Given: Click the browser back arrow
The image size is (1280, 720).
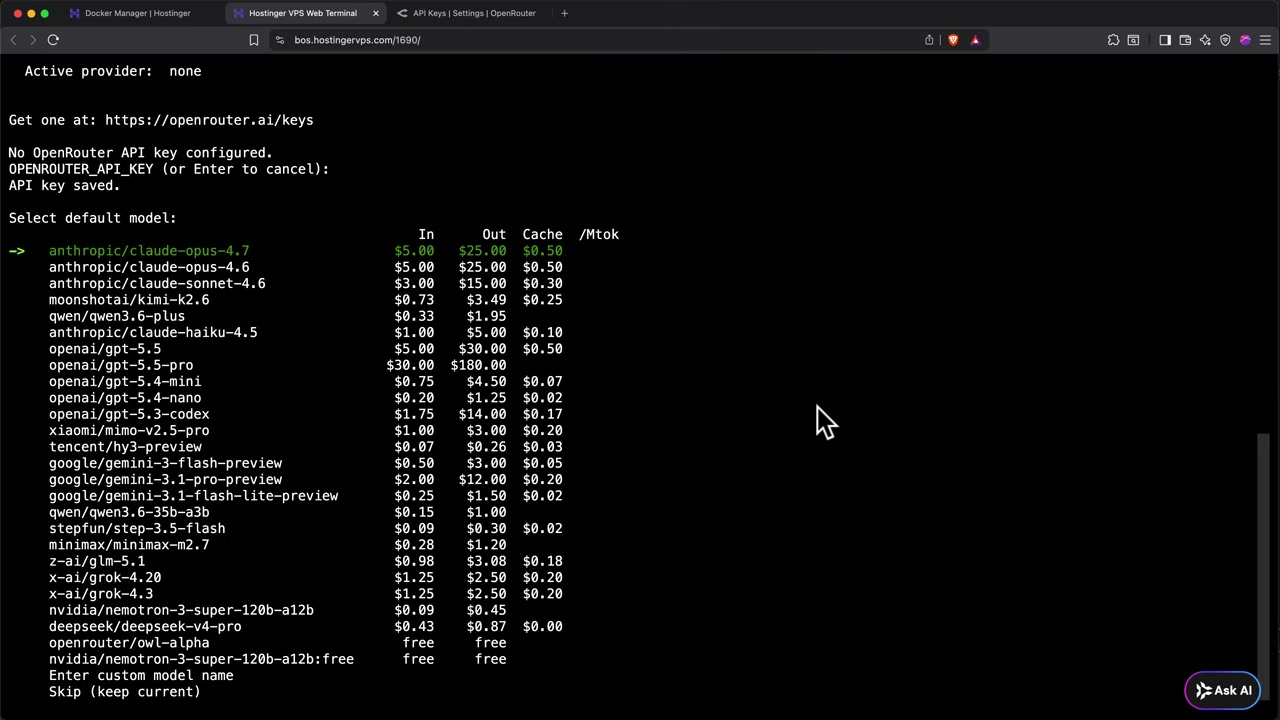Looking at the screenshot, I should tap(13, 40).
